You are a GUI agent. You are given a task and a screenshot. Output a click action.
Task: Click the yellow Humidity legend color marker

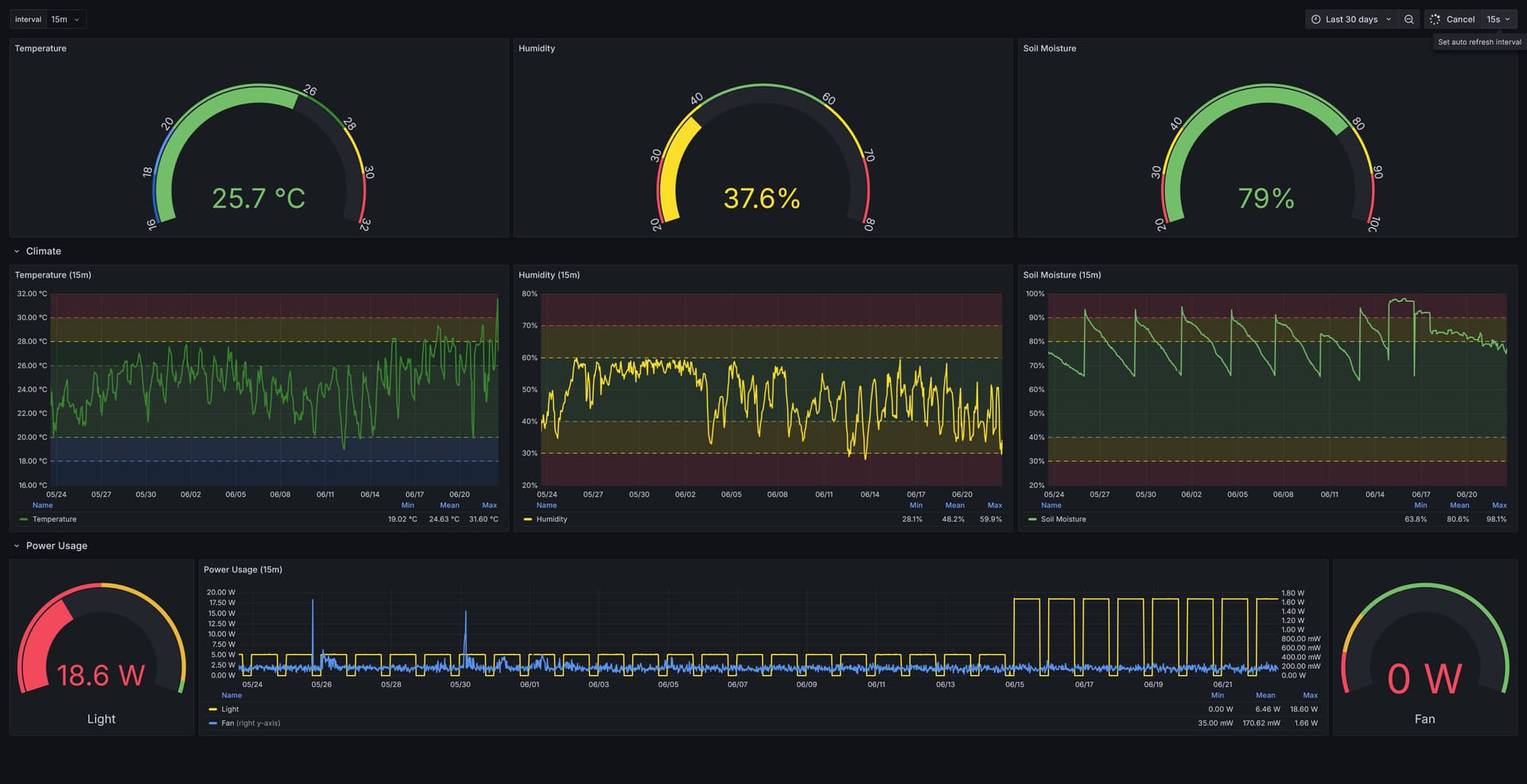click(527, 519)
